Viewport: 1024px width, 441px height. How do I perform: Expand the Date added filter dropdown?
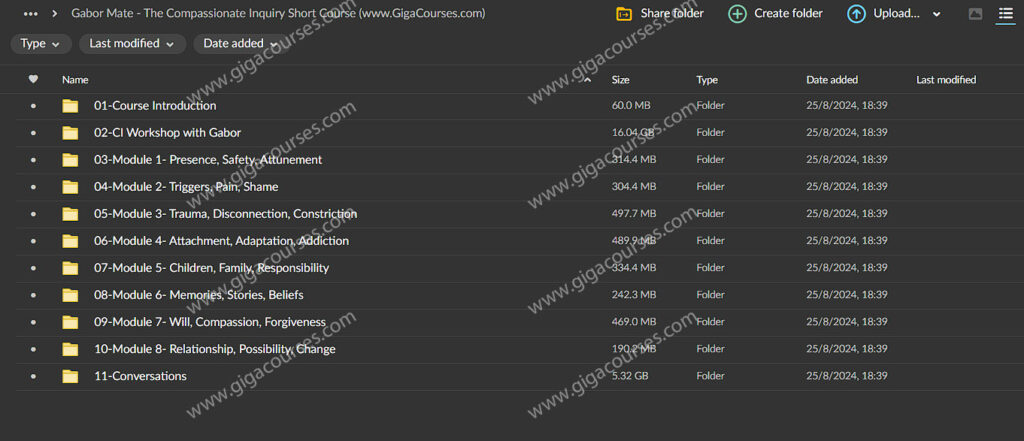tap(242, 44)
